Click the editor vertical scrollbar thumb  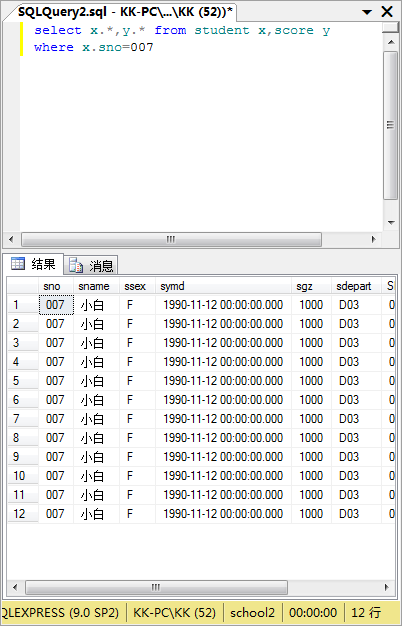point(390,125)
